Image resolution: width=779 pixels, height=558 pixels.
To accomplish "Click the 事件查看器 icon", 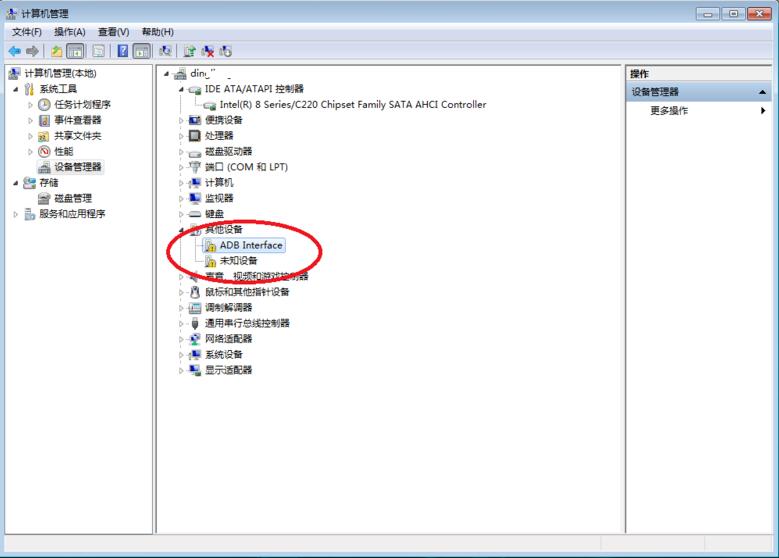I will (44, 120).
